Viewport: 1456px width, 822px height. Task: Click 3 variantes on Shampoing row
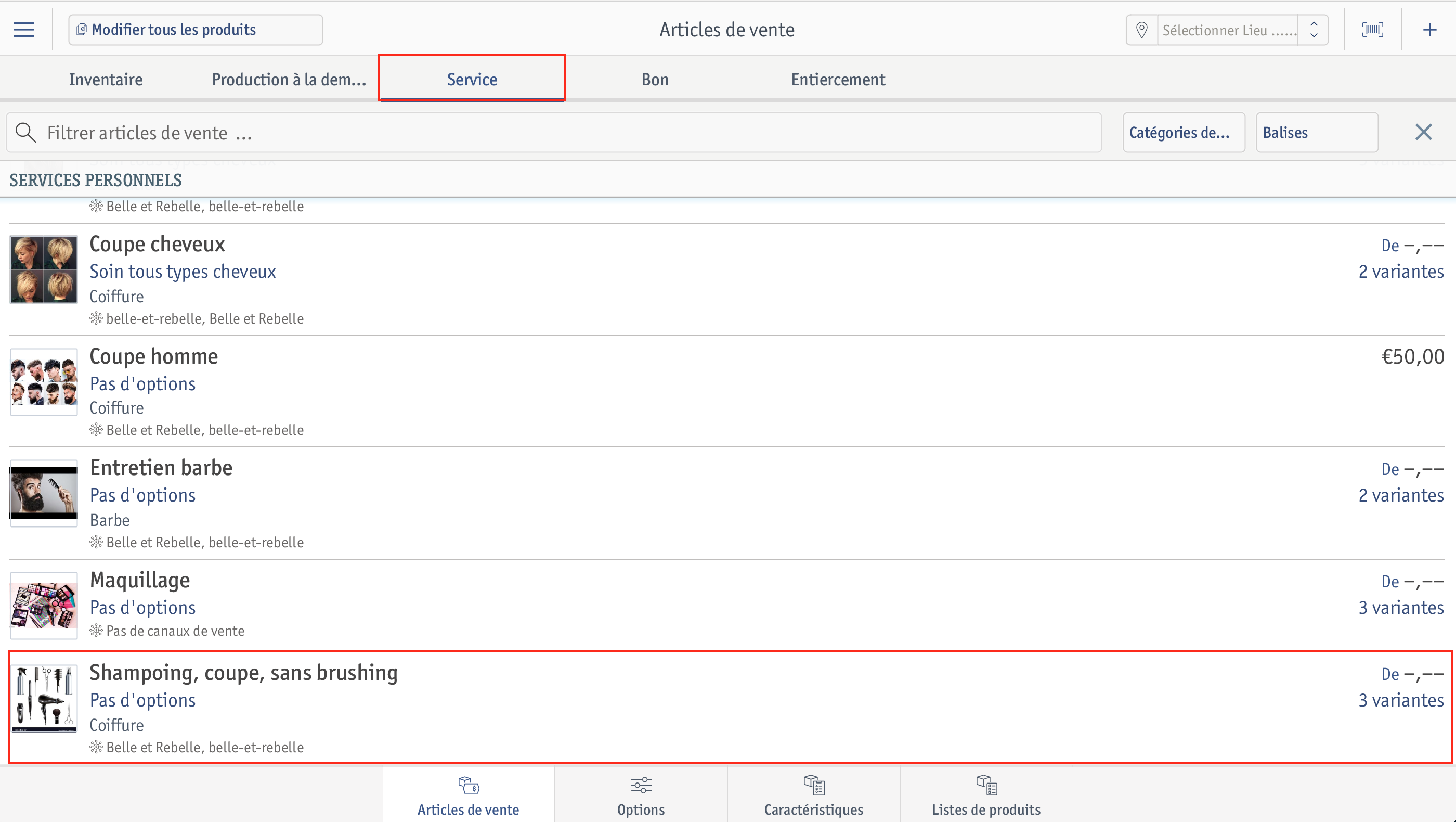click(1401, 700)
